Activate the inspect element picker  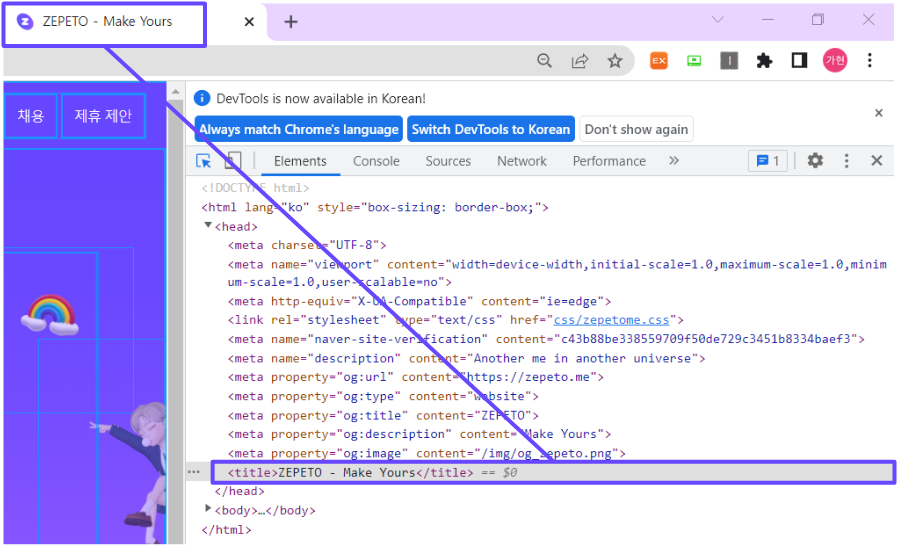pos(203,161)
